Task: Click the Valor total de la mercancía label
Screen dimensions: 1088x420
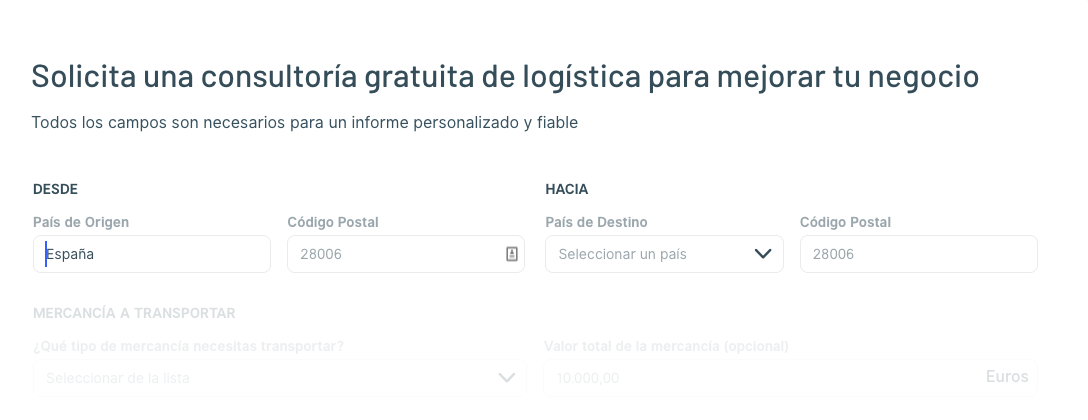Action: 666,346
